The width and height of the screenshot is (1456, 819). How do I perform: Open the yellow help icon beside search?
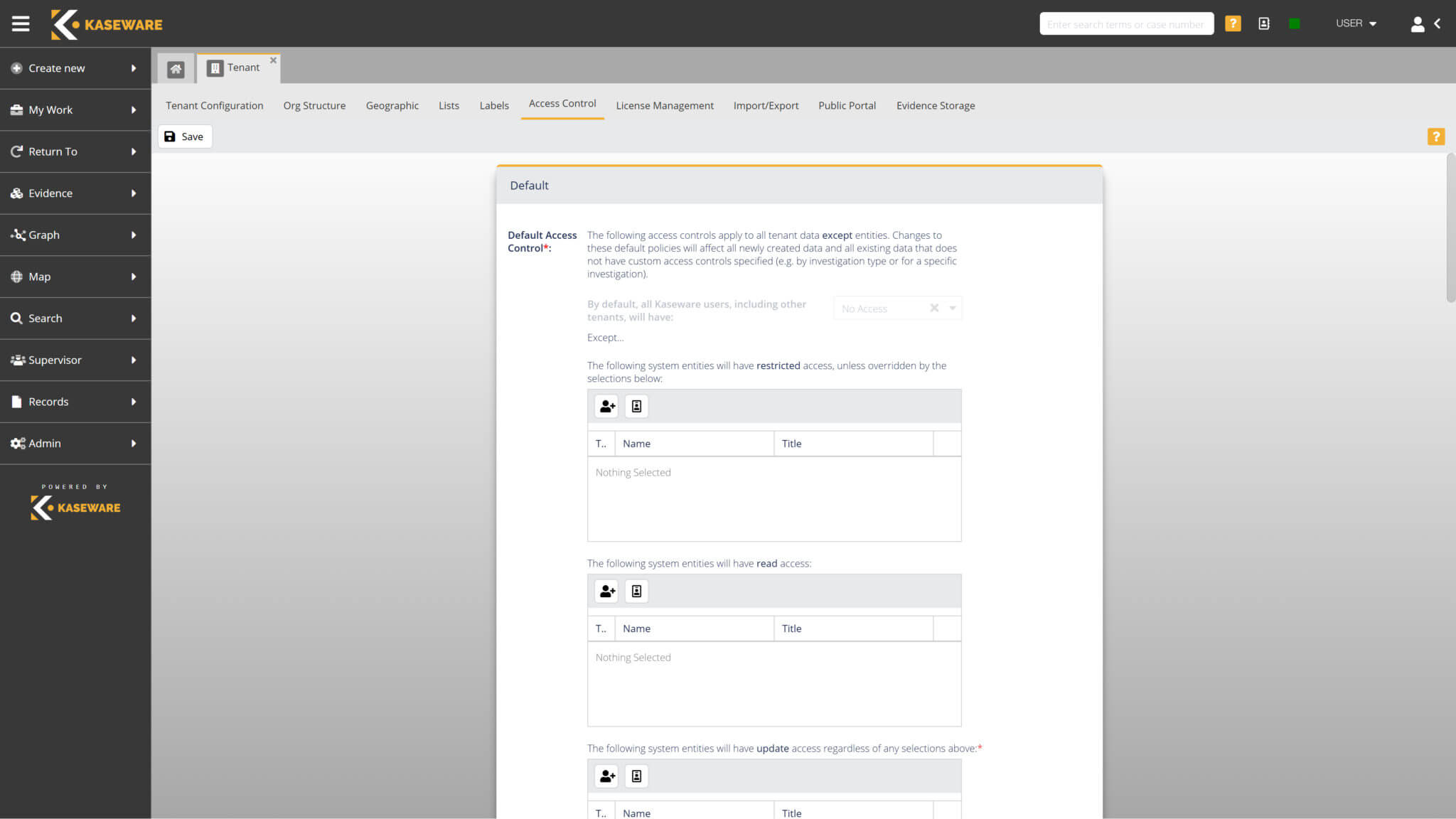(x=1233, y=23)
